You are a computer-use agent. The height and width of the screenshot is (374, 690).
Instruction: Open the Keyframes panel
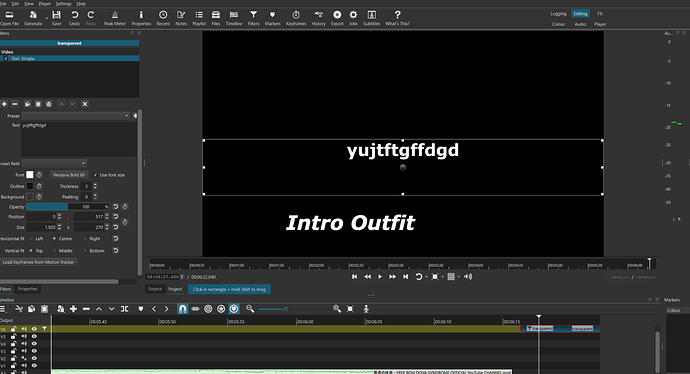tap(296, 18)
